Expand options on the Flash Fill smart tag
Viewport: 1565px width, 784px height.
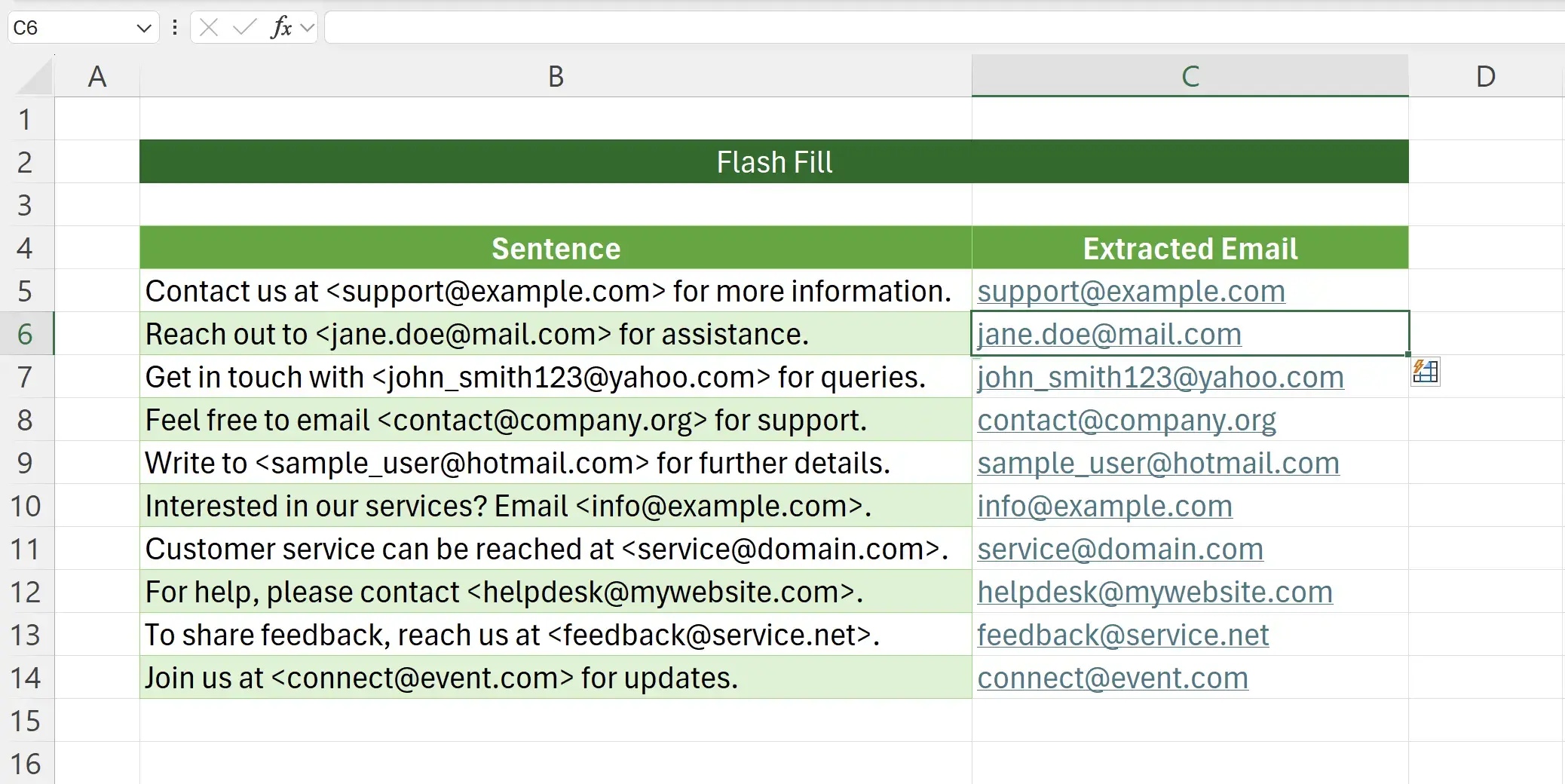click(1425, 372)
